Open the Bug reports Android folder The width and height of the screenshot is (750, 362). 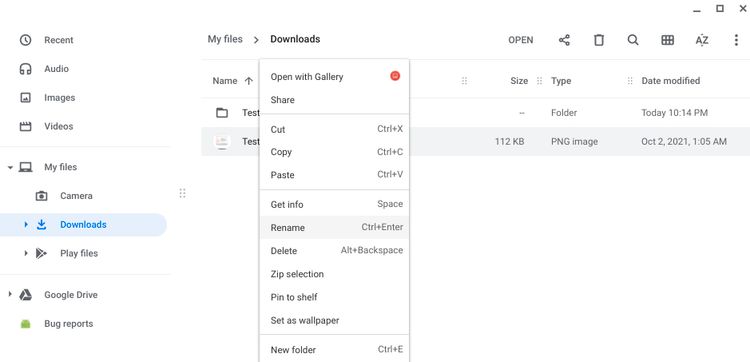click(x=68, y=324)
